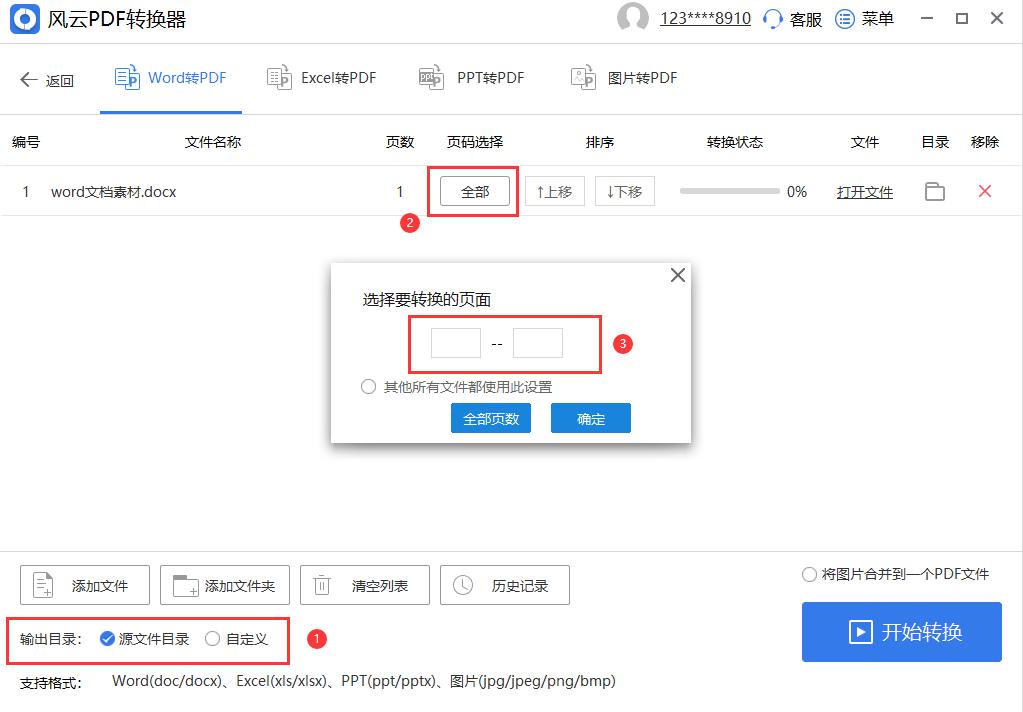
Task: Open the file via 打开文件 link
Action: point(864,192)
